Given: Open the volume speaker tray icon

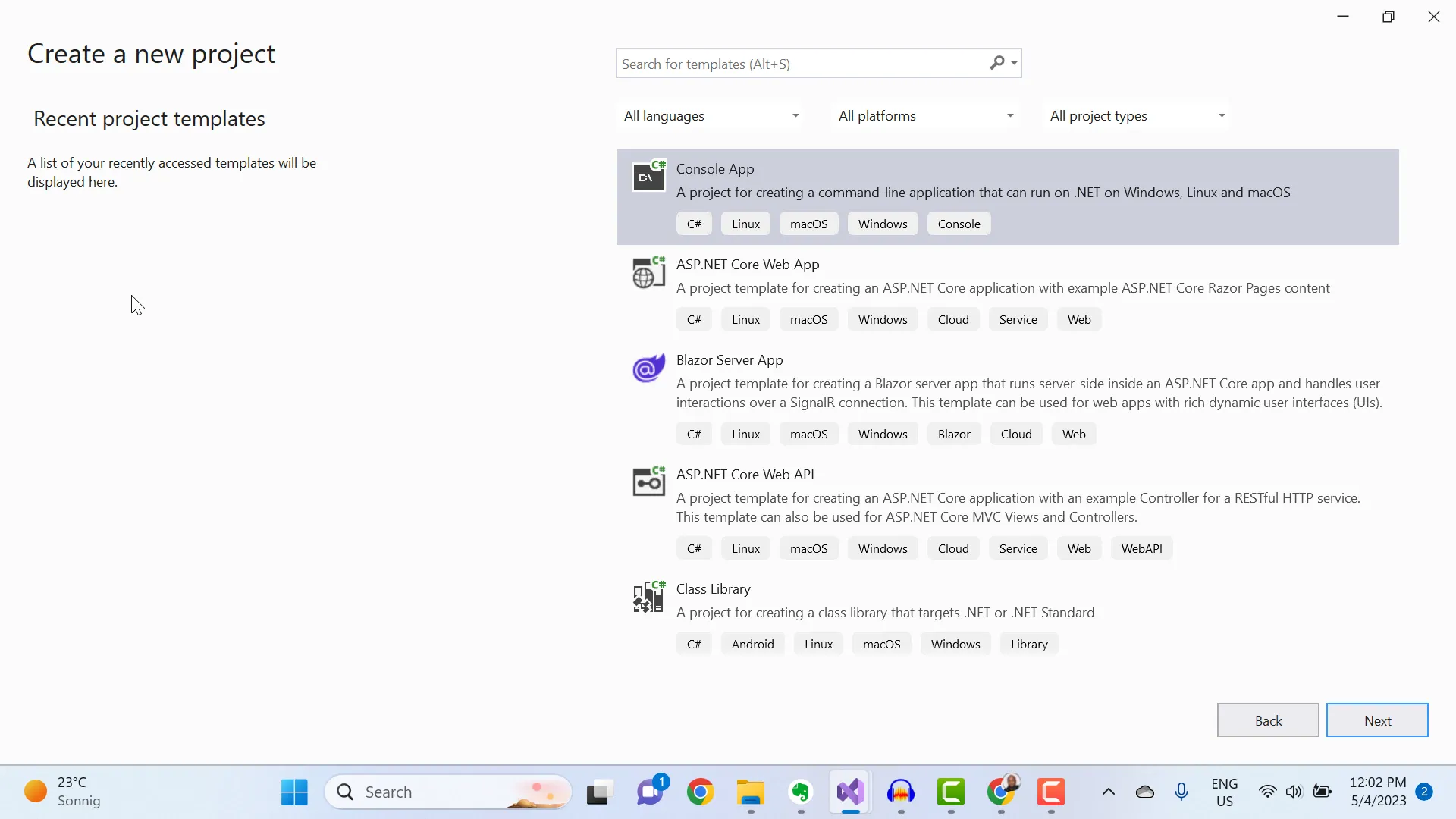Looking at the screenshot, I should (x=1294, y=792).
